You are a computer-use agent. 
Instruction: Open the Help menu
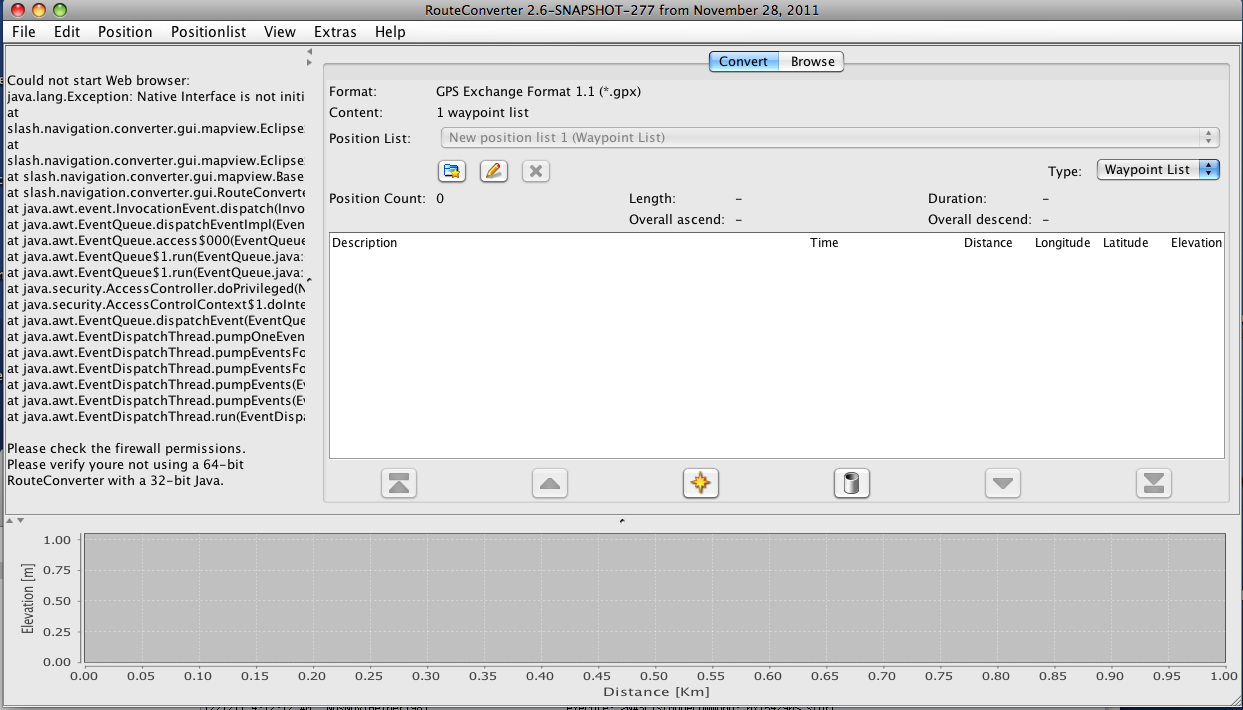[x=390, y=31]
